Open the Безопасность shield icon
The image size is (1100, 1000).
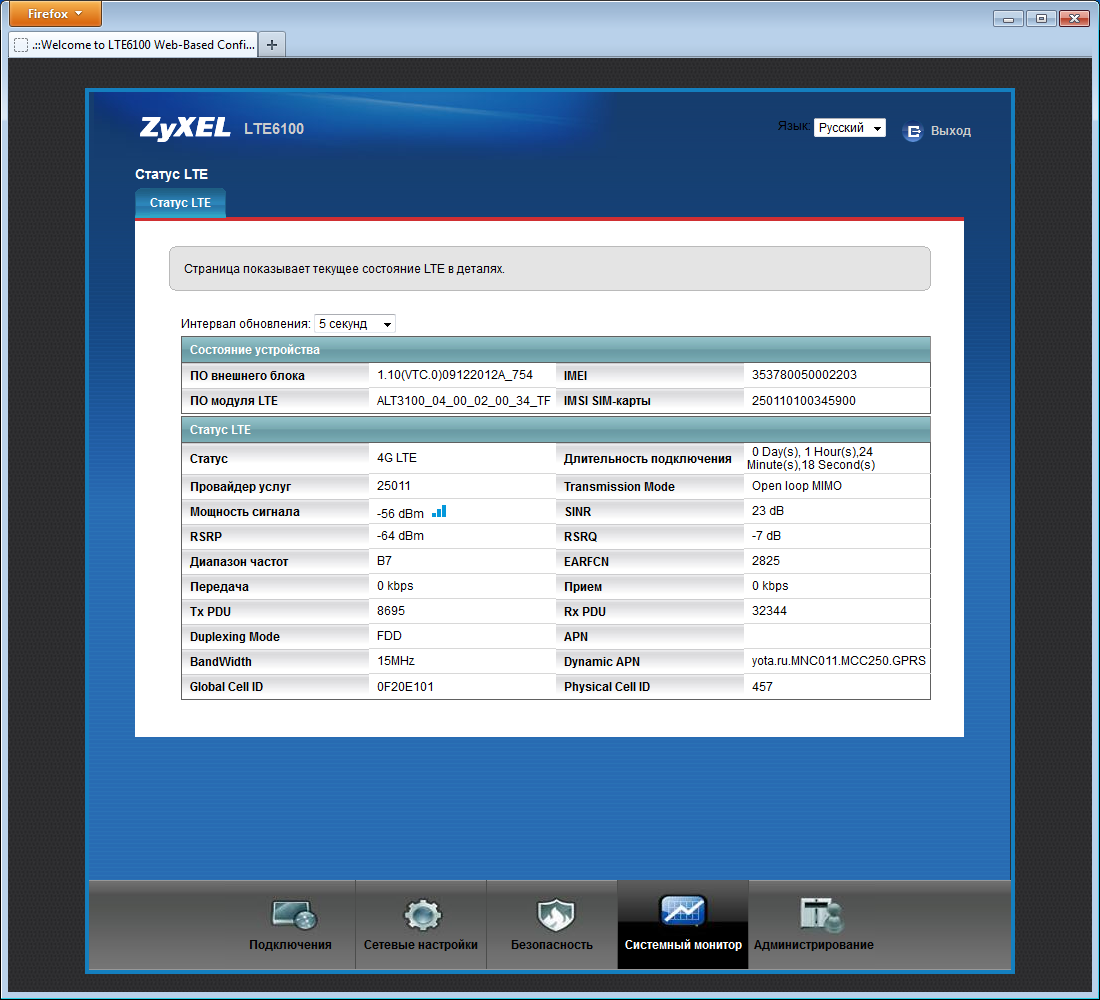pyautogui.click(x=555, y=915)
